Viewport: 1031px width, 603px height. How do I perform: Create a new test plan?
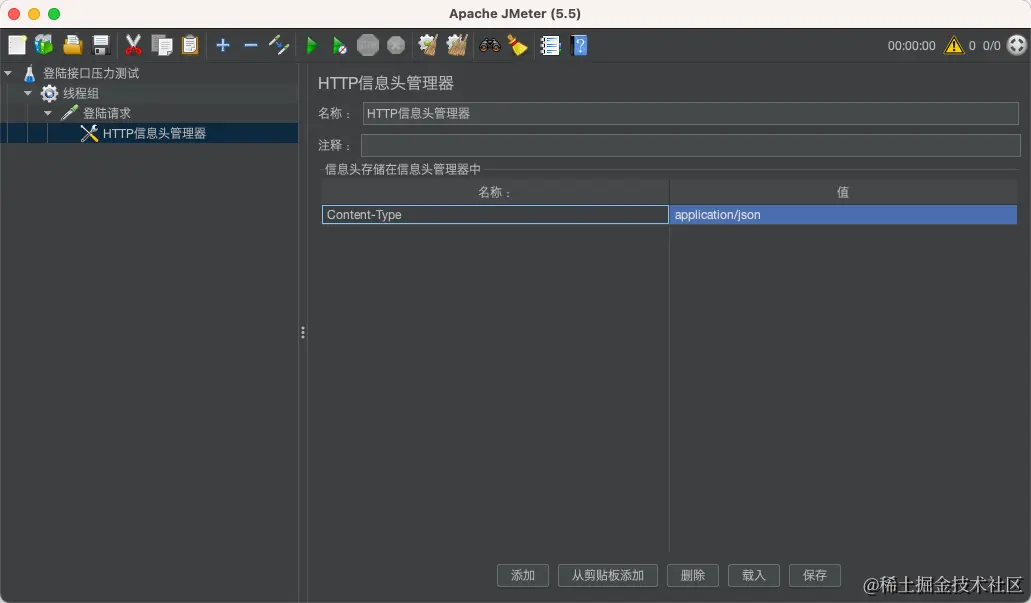[17, 45]
